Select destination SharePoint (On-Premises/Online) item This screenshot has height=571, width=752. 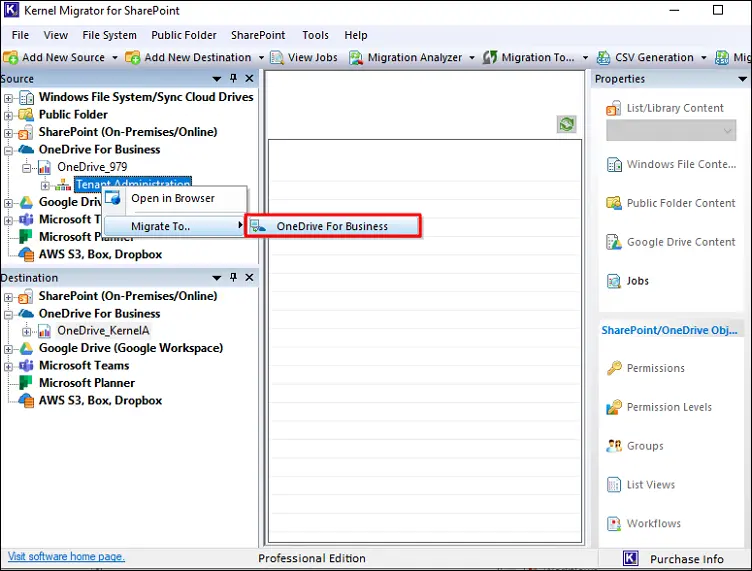pos(128,296)
